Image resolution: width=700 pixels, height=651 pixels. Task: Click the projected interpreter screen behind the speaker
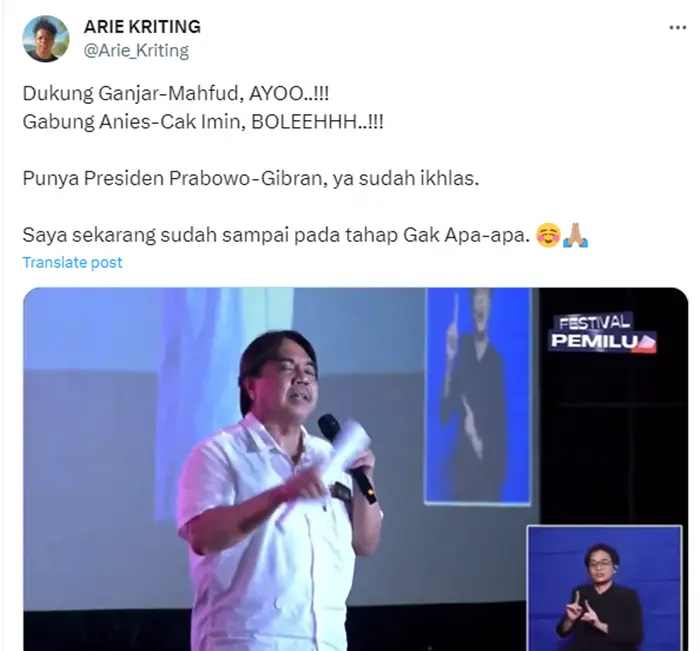pos(478,396)
